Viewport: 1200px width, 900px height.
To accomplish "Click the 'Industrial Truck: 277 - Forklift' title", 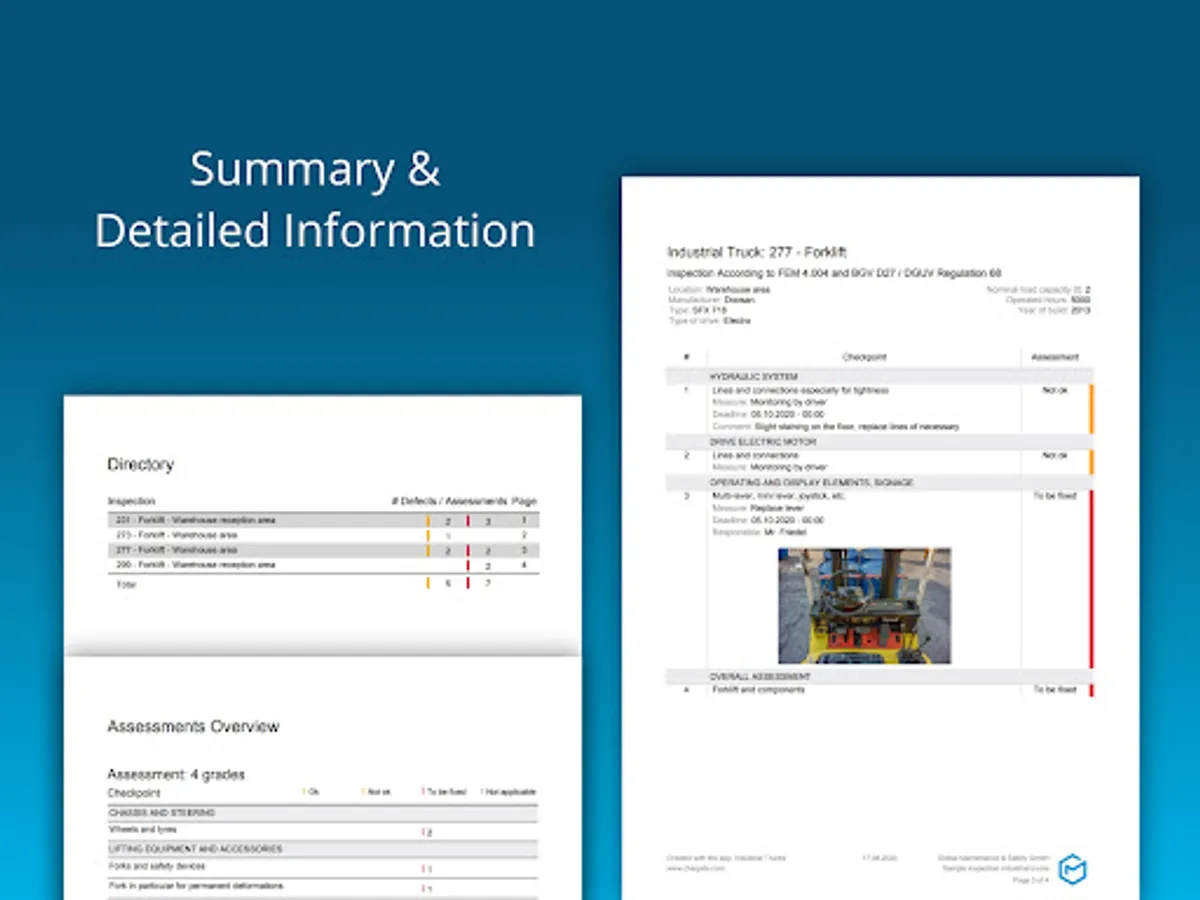I will [757, 252].
